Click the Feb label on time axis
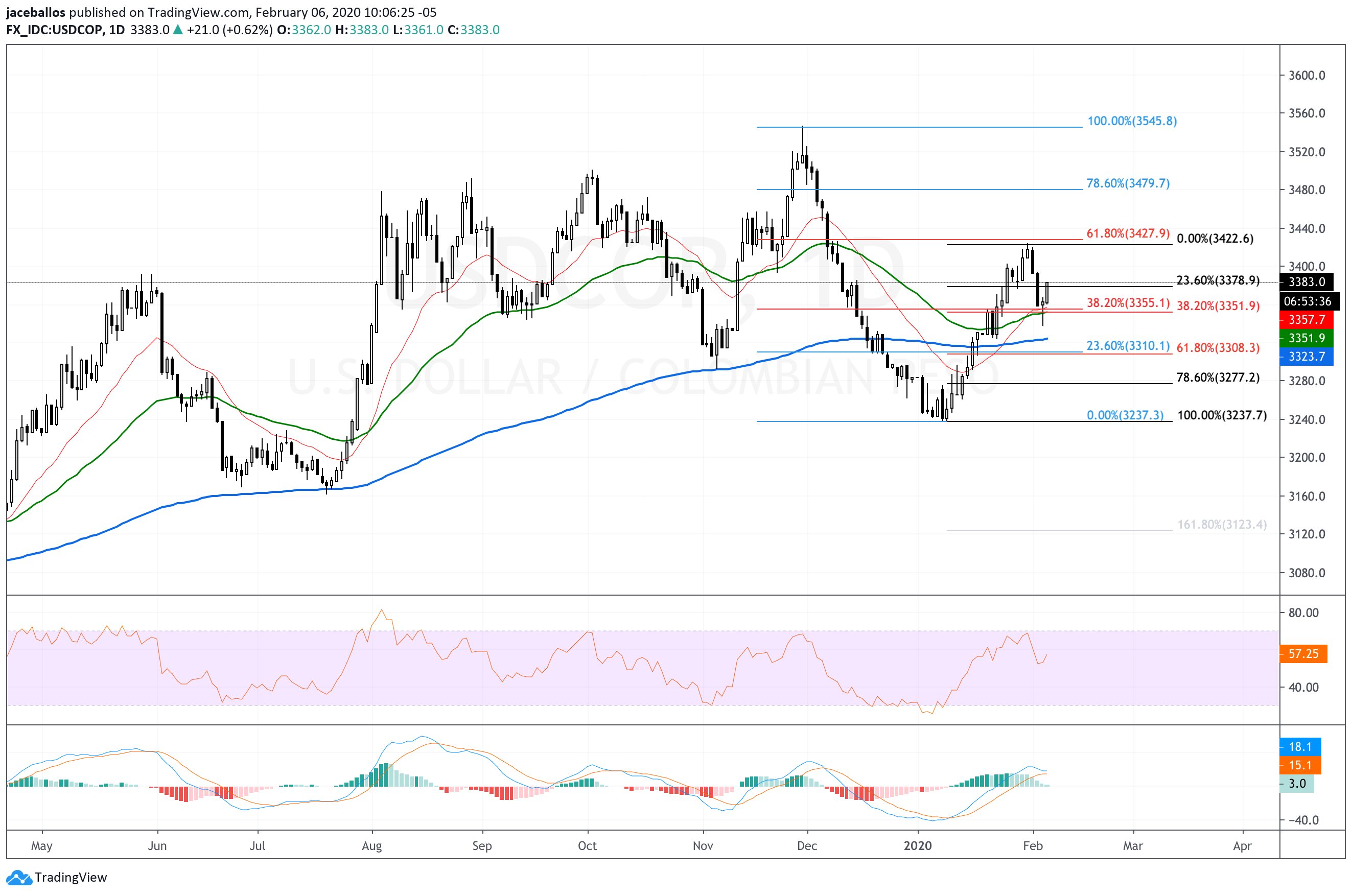Screen dimensions: 1352x896 (x=1033, y=846)
